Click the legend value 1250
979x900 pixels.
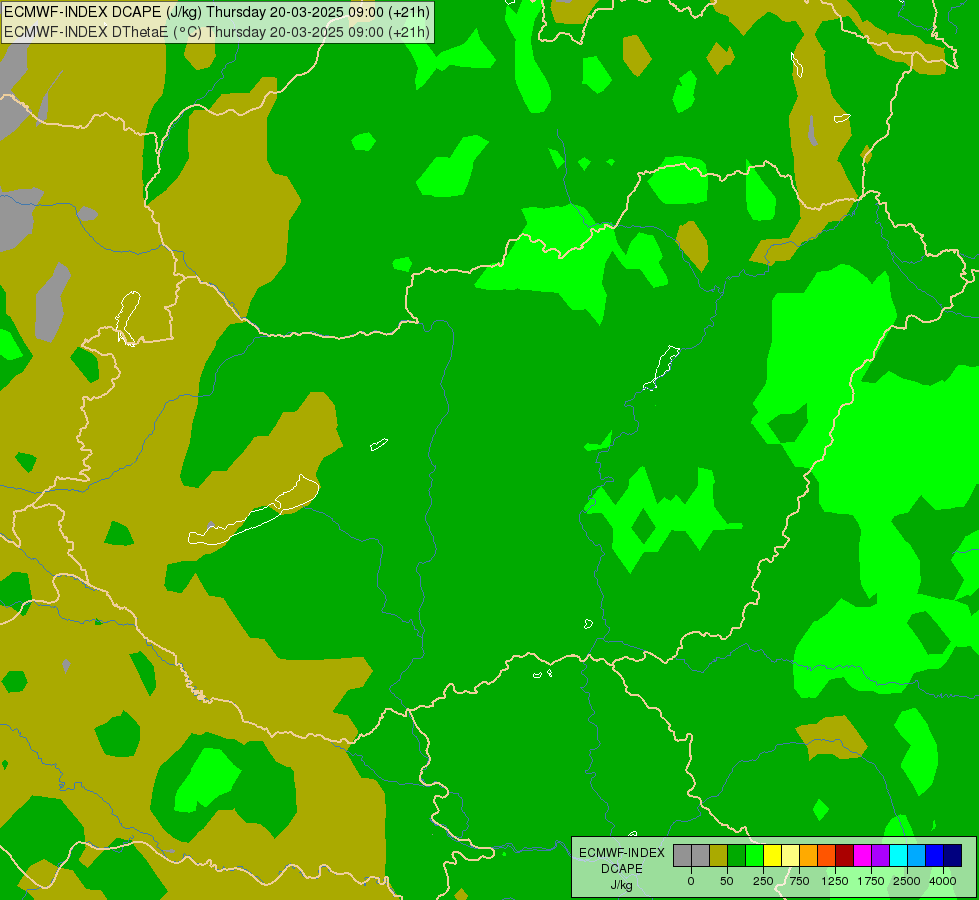click(x=835, y=881)
